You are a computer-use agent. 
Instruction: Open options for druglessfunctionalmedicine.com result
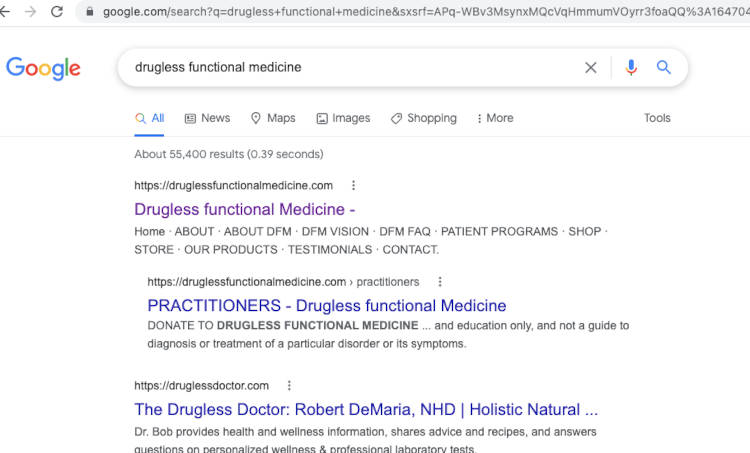[353, 185]
